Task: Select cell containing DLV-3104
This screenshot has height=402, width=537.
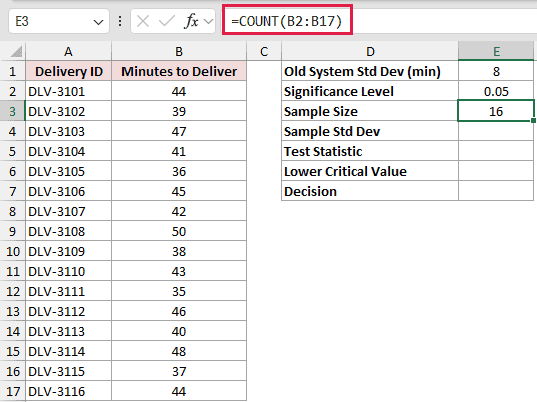Action: click(68, 151)
